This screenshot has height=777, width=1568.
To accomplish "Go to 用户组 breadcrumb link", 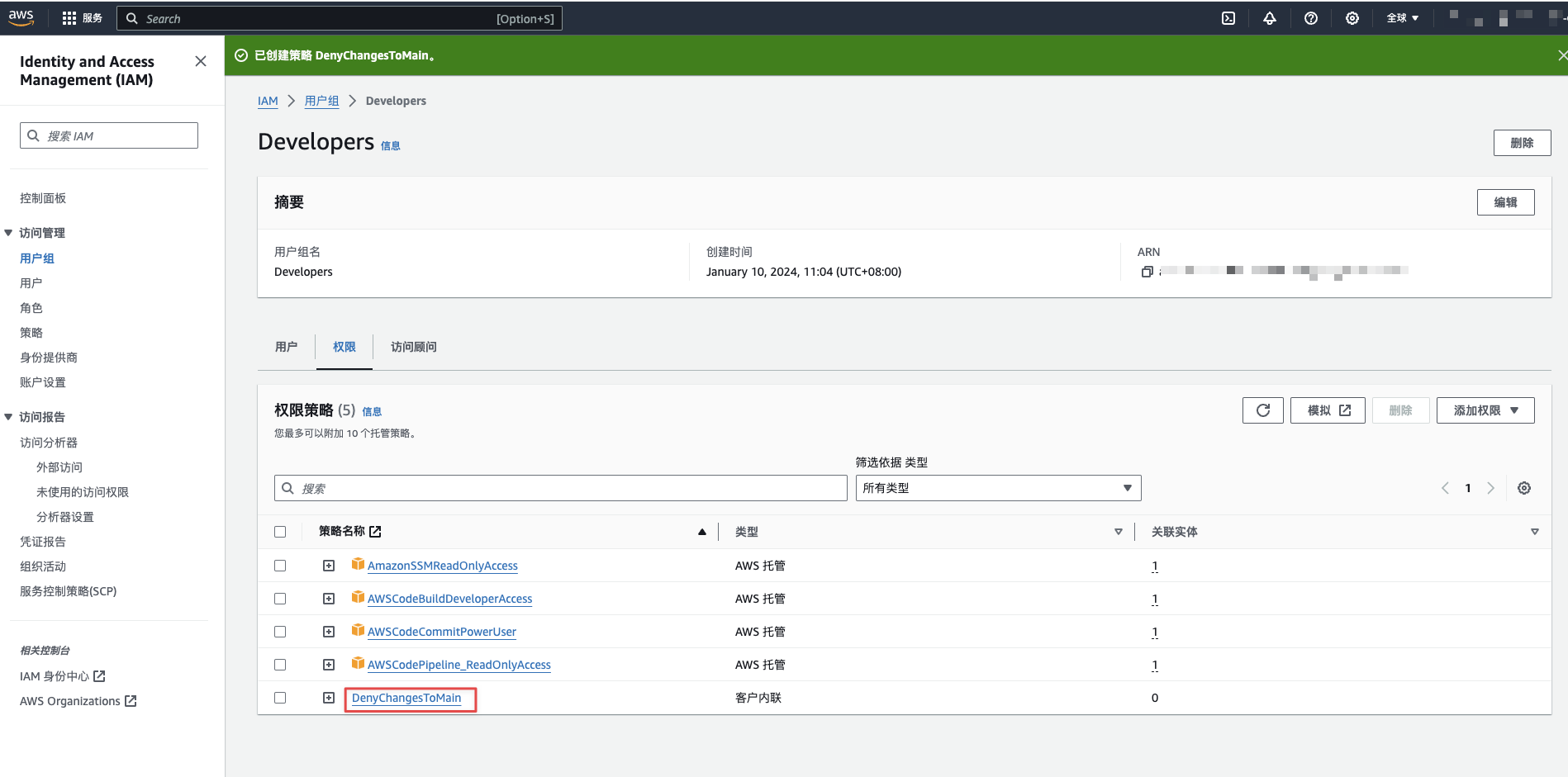I will [x=322, y=101].
